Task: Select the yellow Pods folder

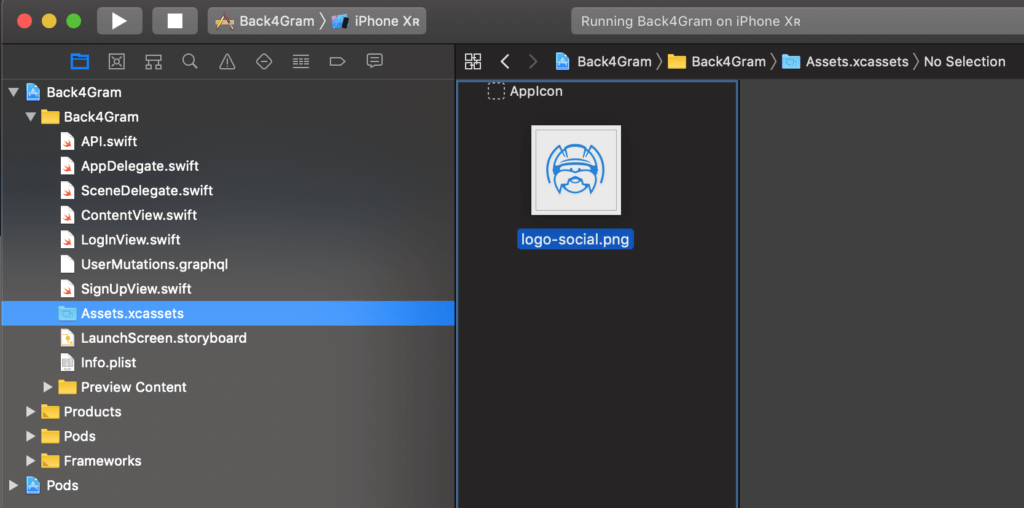Action: tap(227, 436)
